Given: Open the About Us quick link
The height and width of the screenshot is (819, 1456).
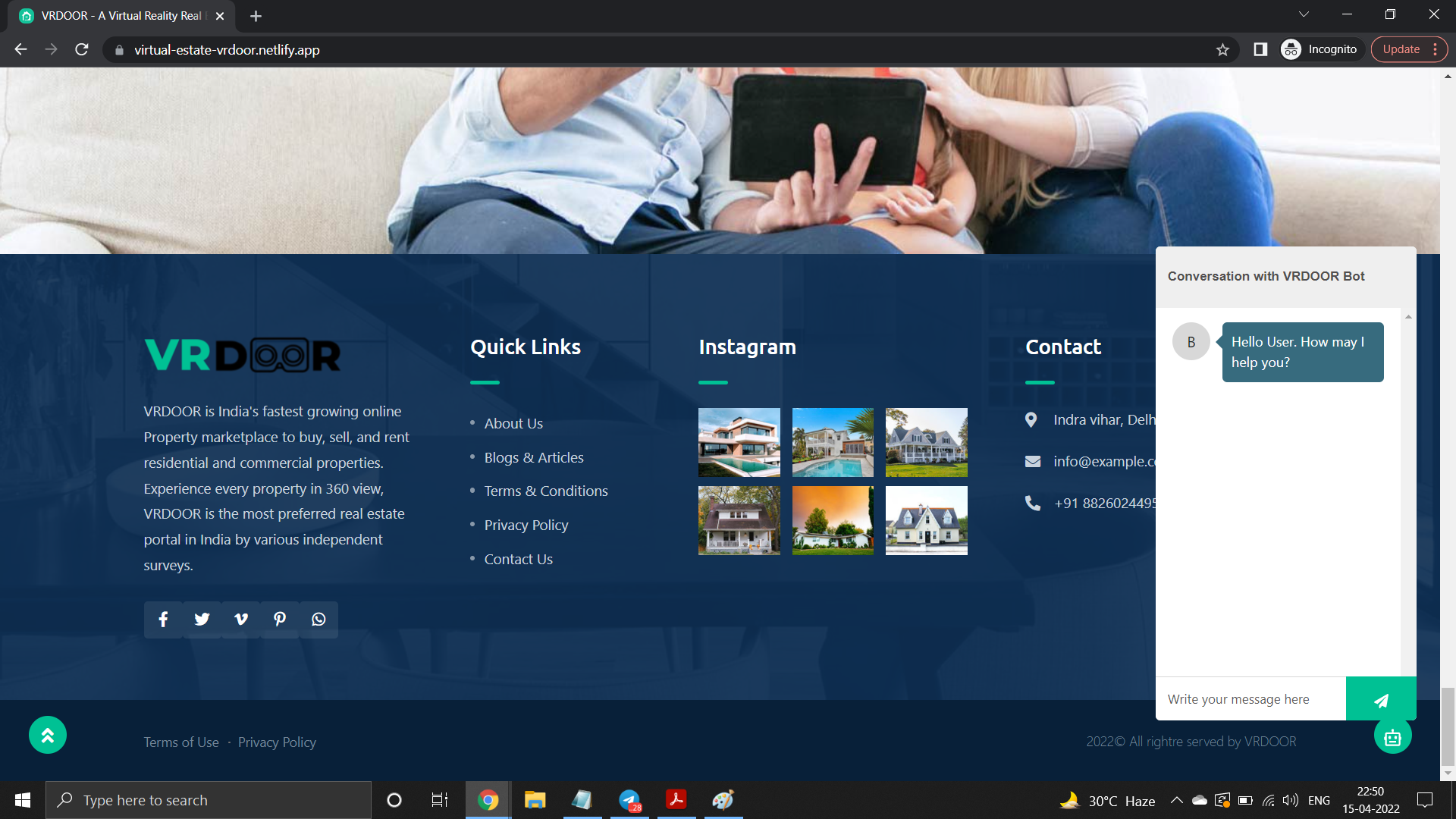Looking at the screenshot, I should click(x=513, y=424).
